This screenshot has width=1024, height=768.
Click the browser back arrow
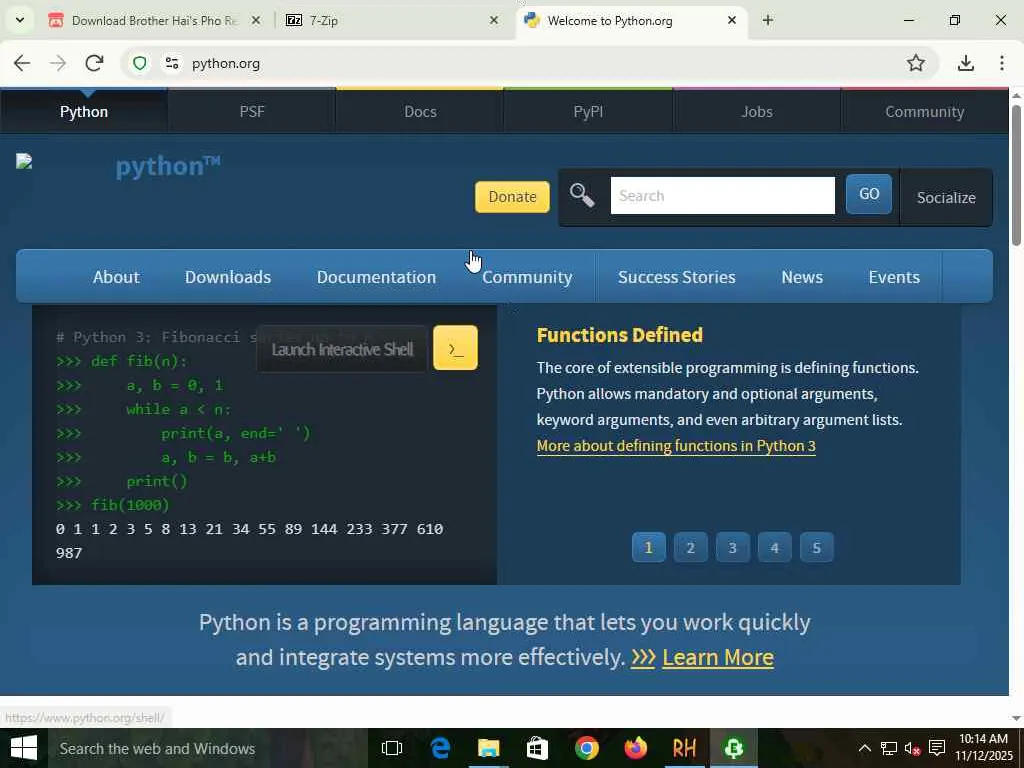point(22,63)
